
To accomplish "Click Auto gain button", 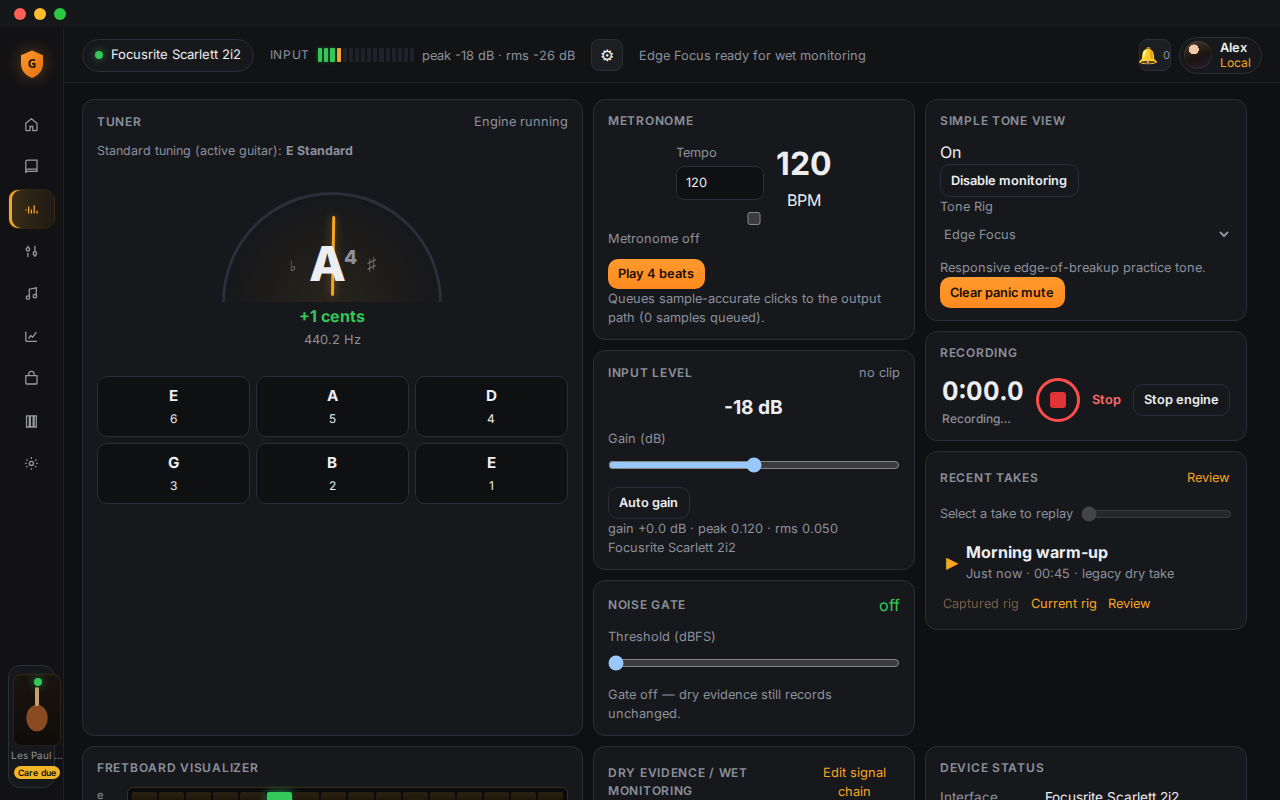I will pos(649,503).
